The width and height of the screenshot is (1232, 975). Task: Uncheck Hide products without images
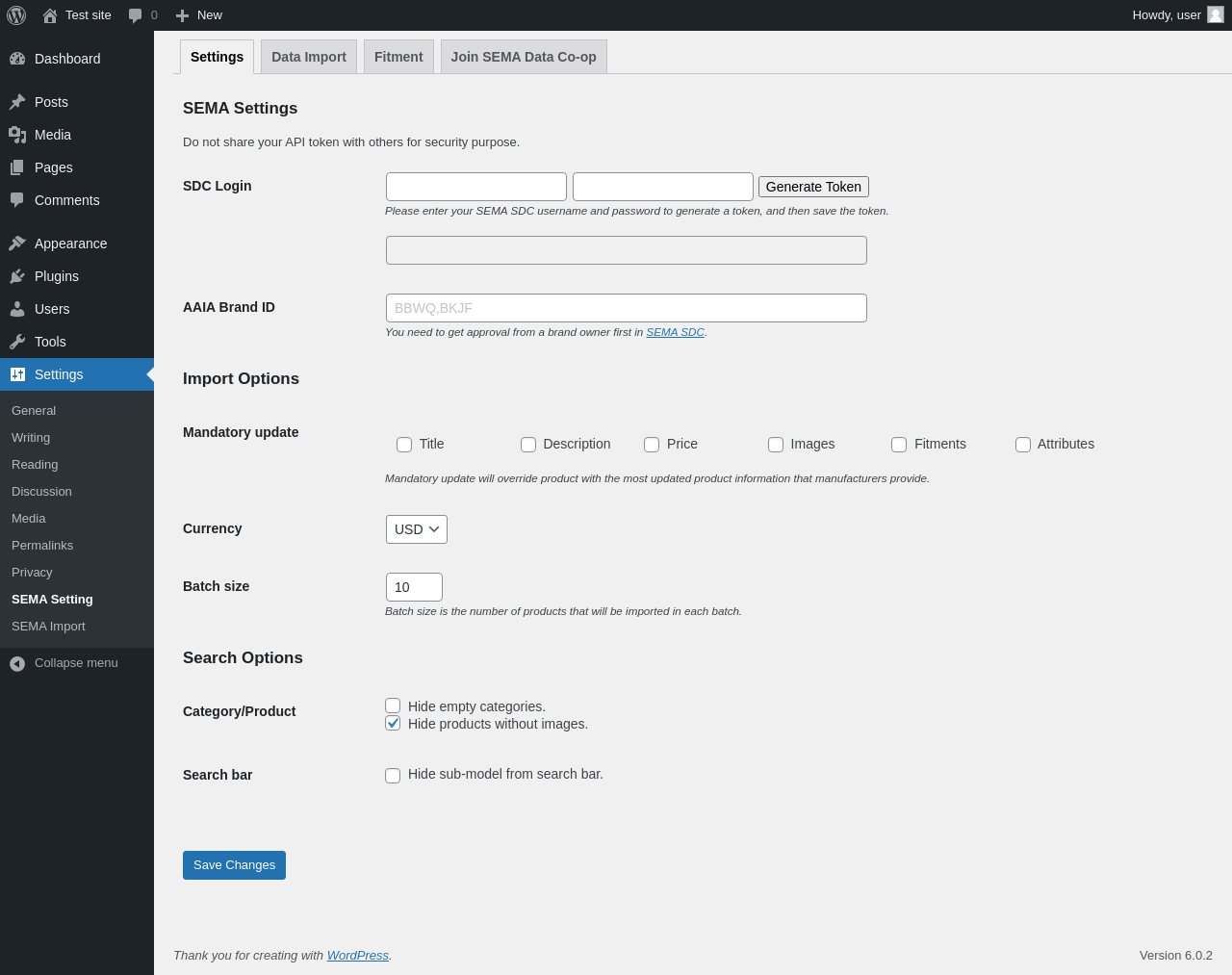393,723
